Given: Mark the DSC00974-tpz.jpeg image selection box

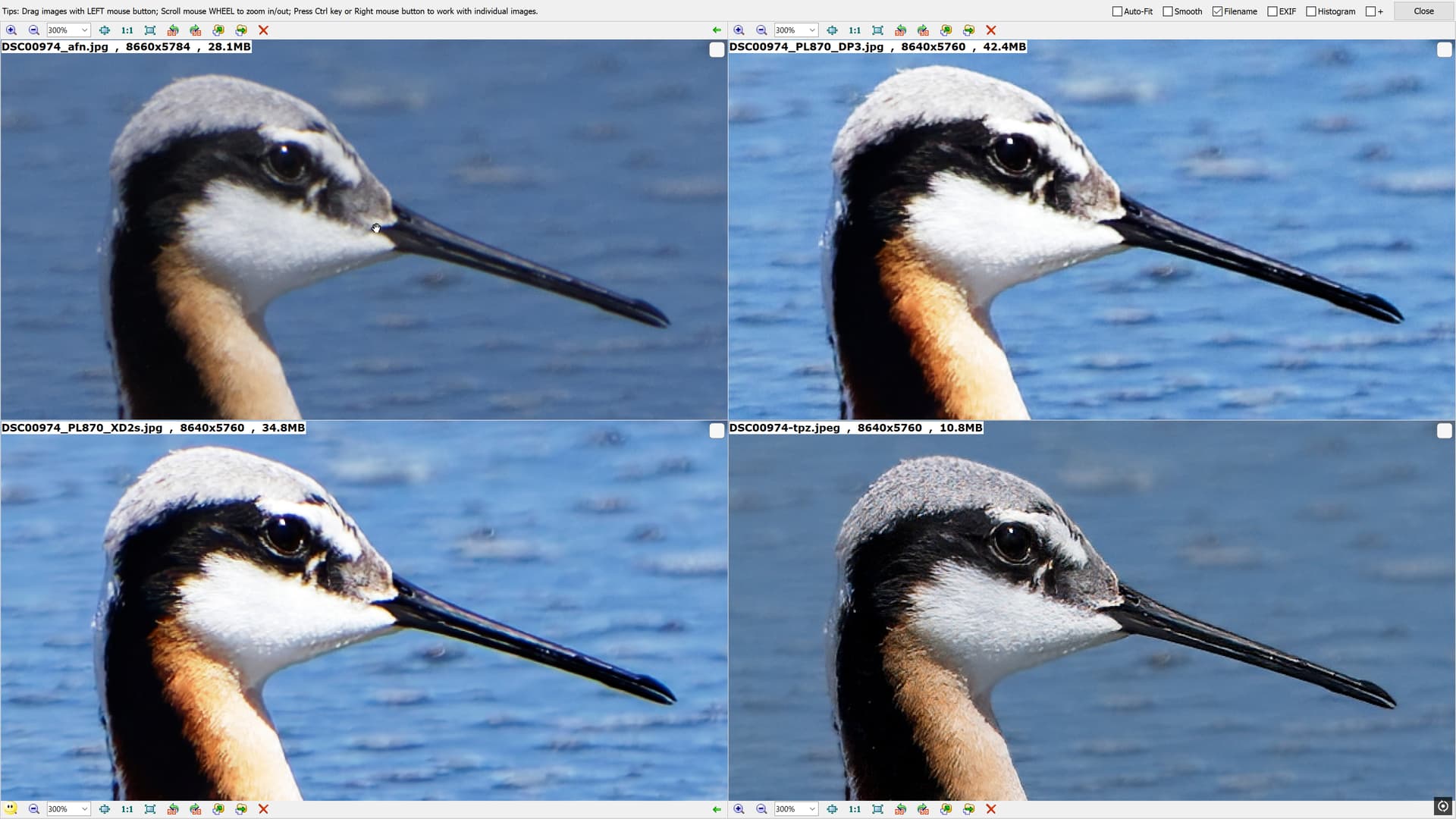Looking at the screenshot, I should click(1445, 431).
